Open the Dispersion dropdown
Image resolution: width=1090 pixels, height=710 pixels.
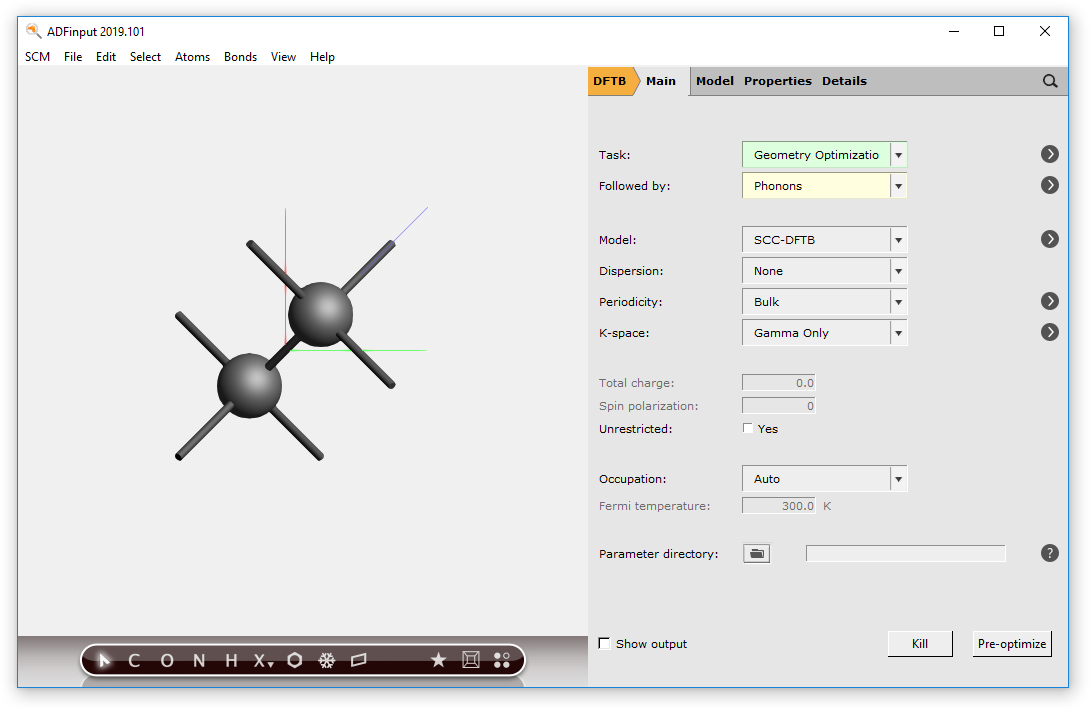(824, 271)
